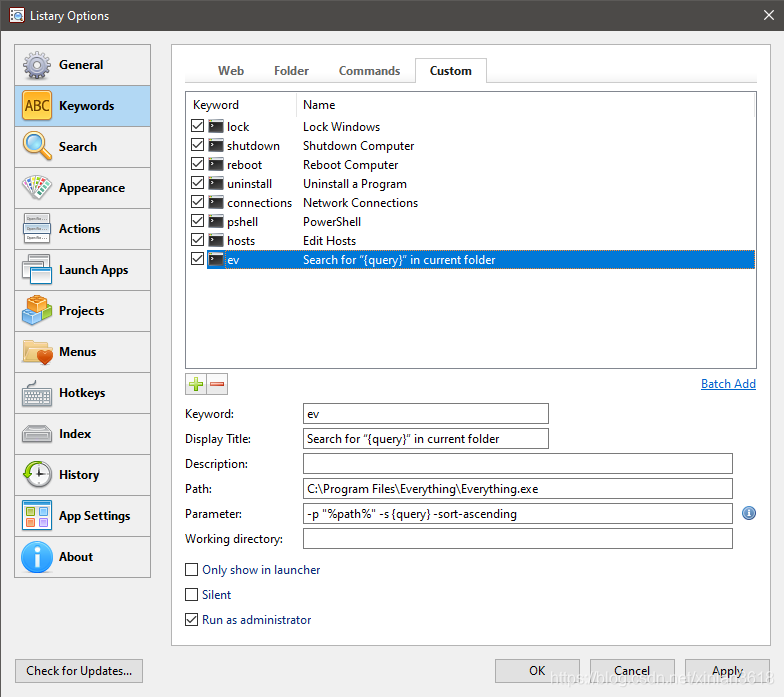Open App Settings grid icon
This screenshot has width=784, height=697.
pyautogui.click(x=36, y=516)
